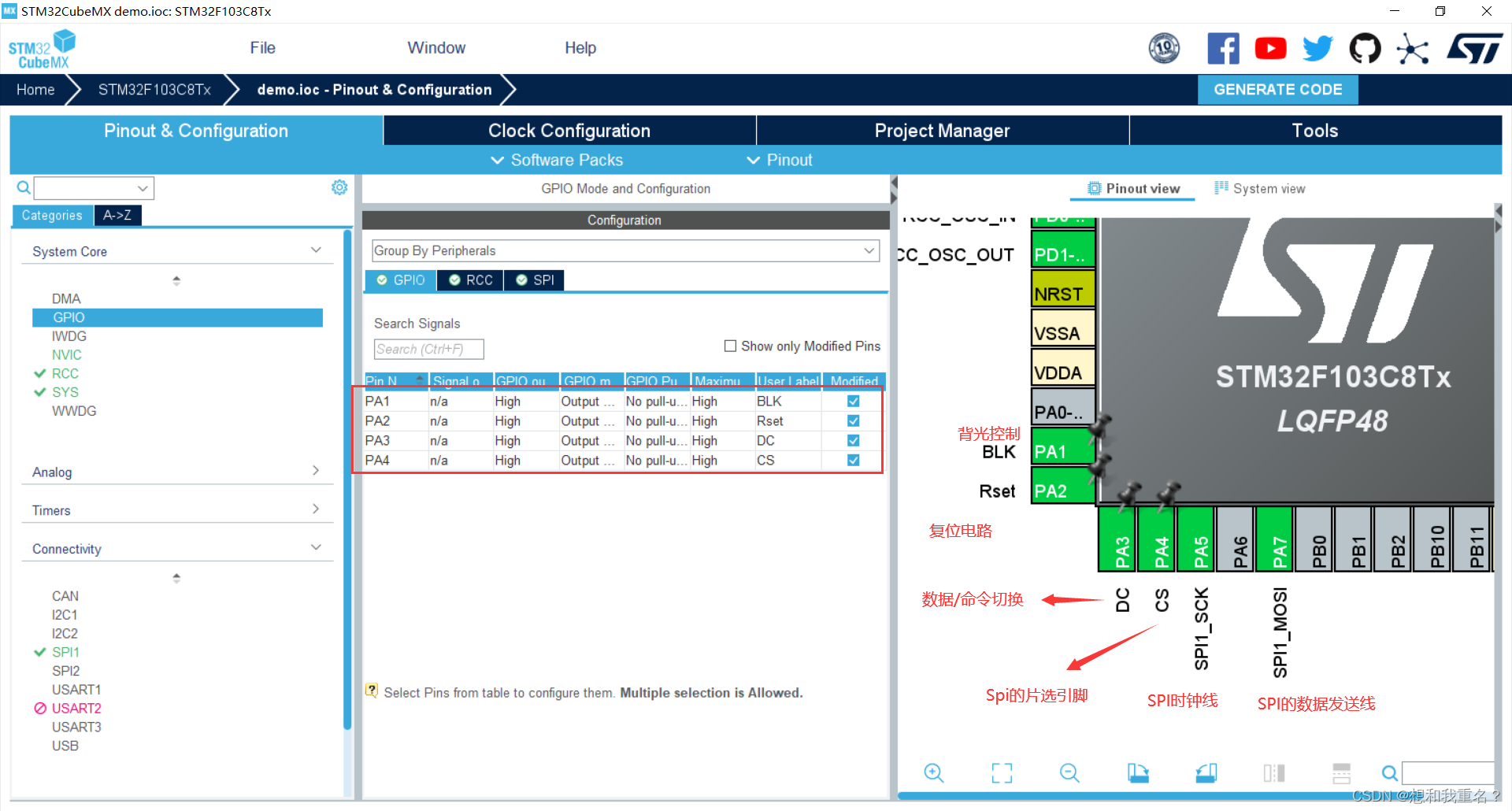Click the help icon beside Select Pins hint
Viewport: 1512px width, 811px height.
point(372,691)
